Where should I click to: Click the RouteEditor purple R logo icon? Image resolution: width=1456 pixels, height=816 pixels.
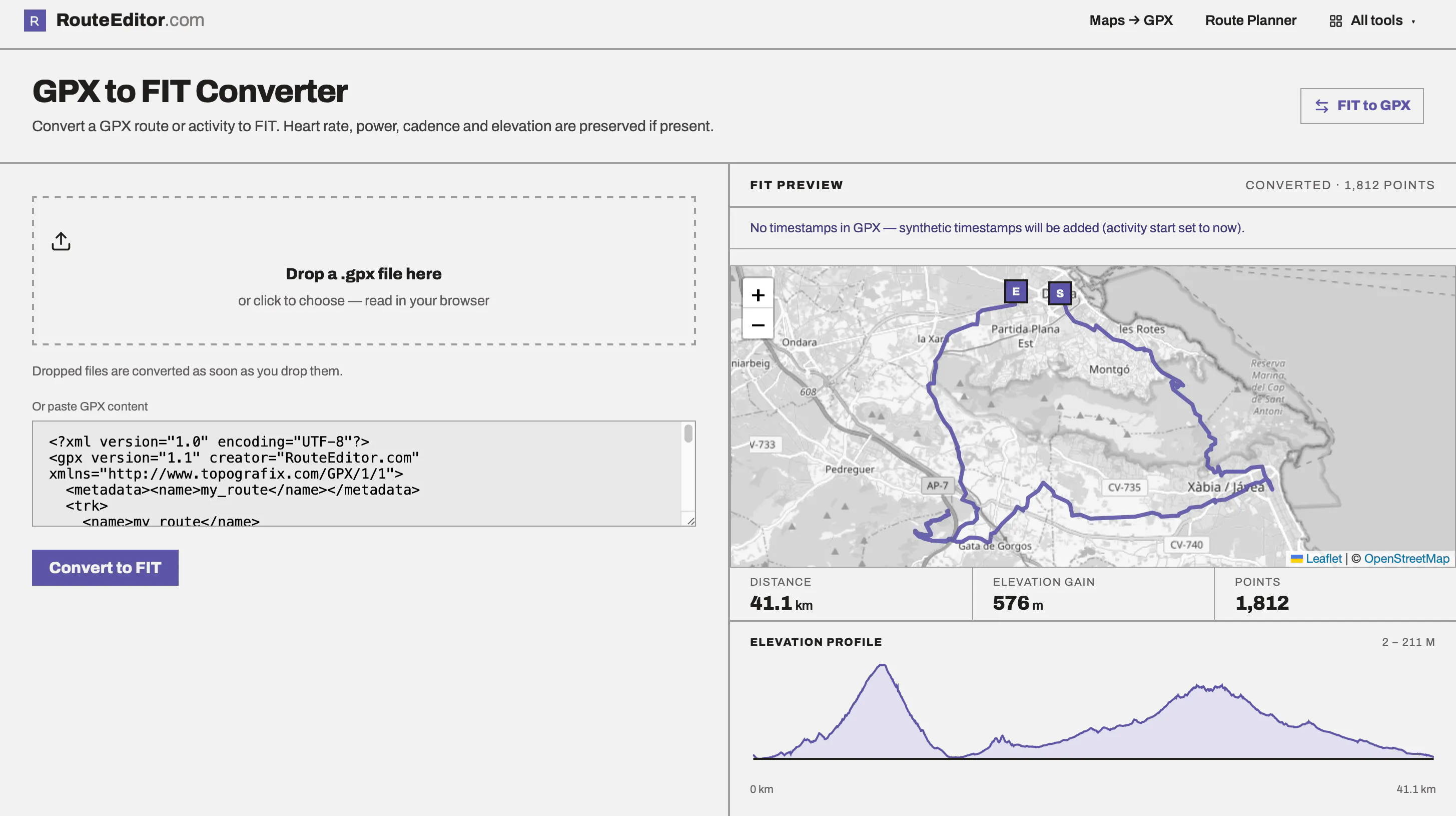pos(35,21)
